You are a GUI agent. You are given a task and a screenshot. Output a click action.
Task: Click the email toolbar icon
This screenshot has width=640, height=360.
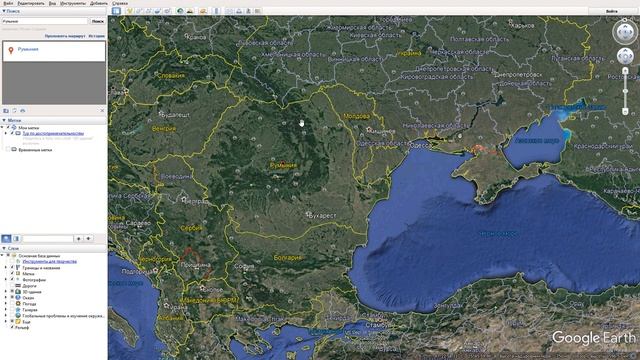(x=229, y=11)
